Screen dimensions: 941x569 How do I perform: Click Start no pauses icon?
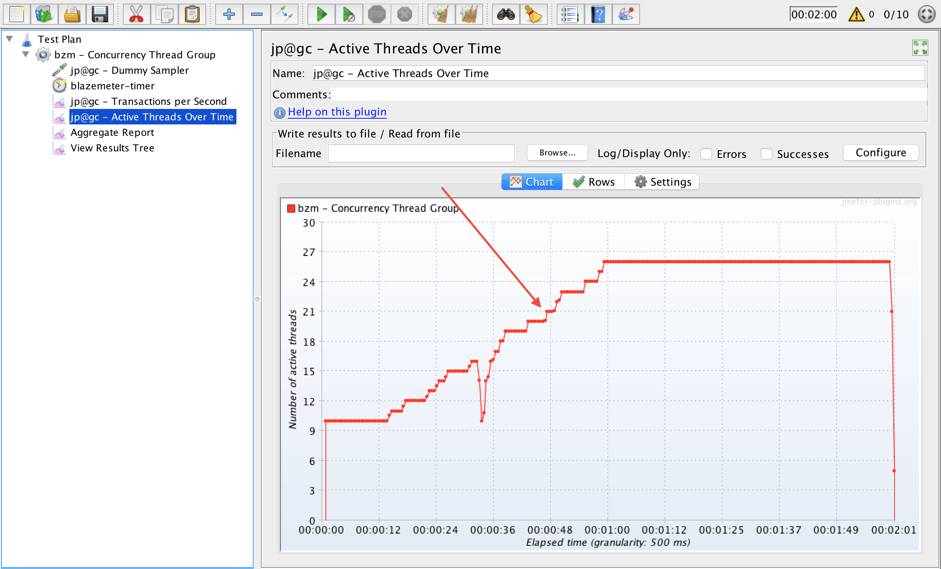(x=349, y=14)
